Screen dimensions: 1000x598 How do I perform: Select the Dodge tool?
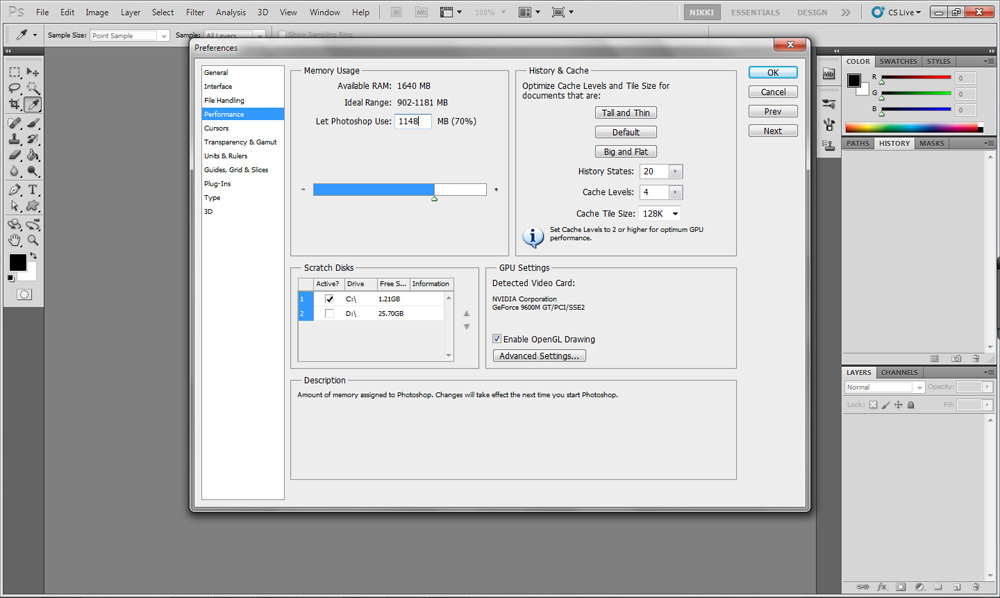[x=33, y=171]
